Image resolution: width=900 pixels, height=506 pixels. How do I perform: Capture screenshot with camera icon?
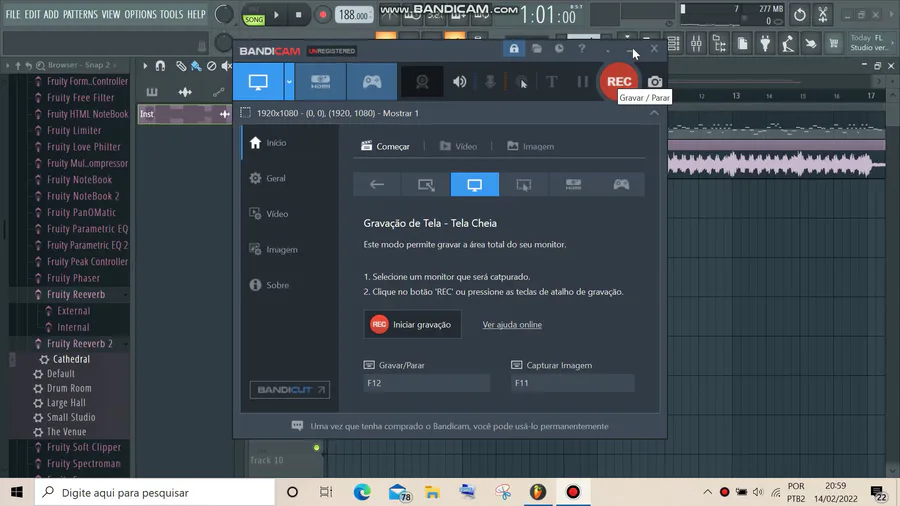coord(655,82)
